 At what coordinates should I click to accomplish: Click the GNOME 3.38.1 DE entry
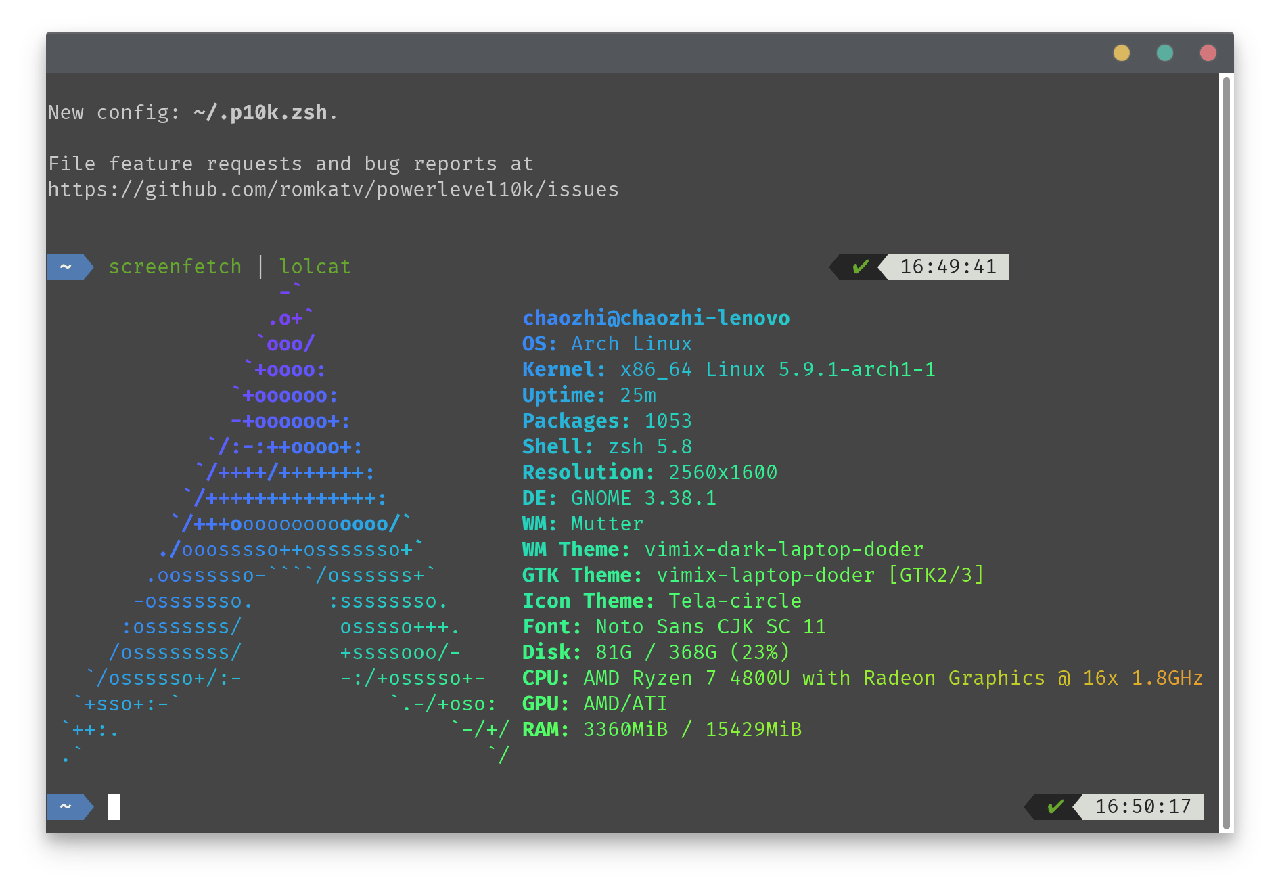coord(643,499)
